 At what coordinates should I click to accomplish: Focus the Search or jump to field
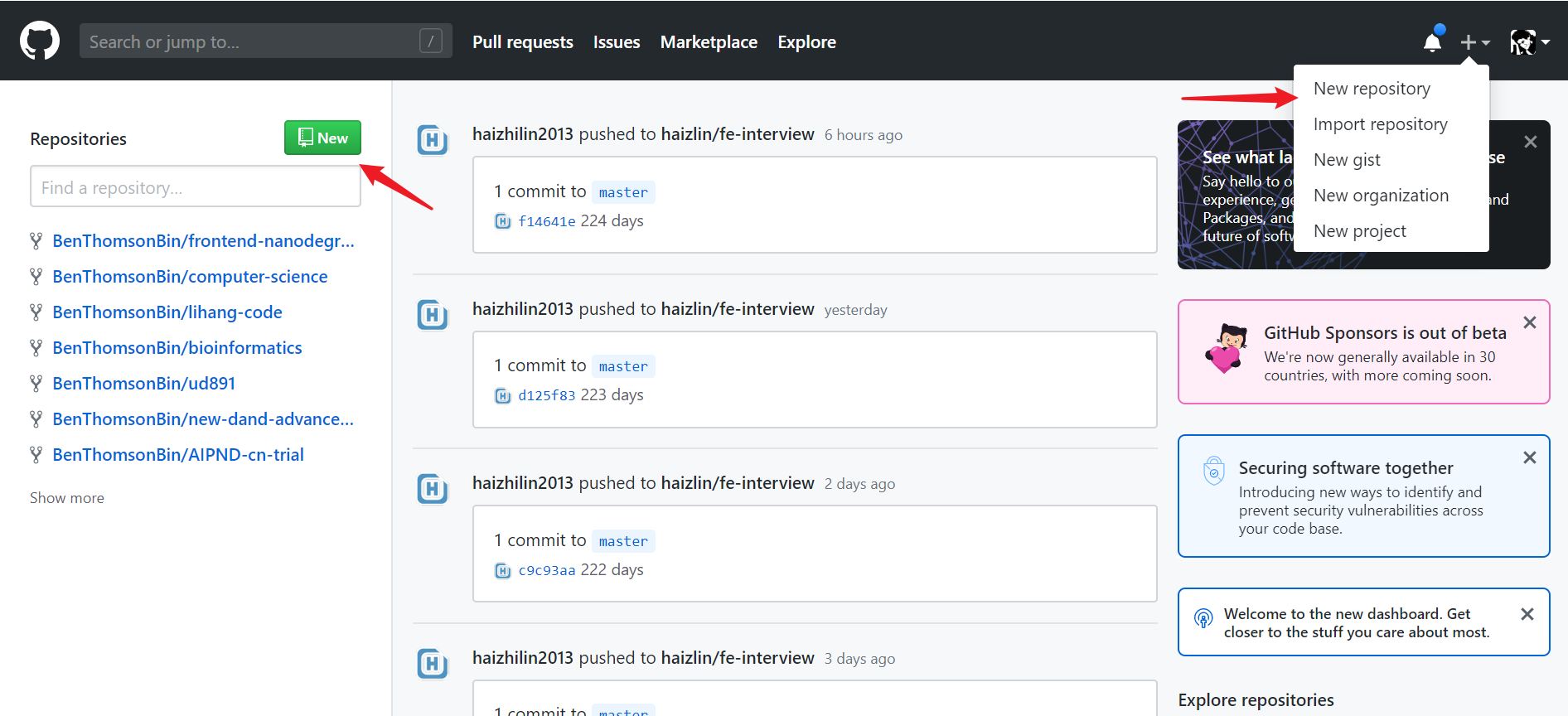pos(266,41)
